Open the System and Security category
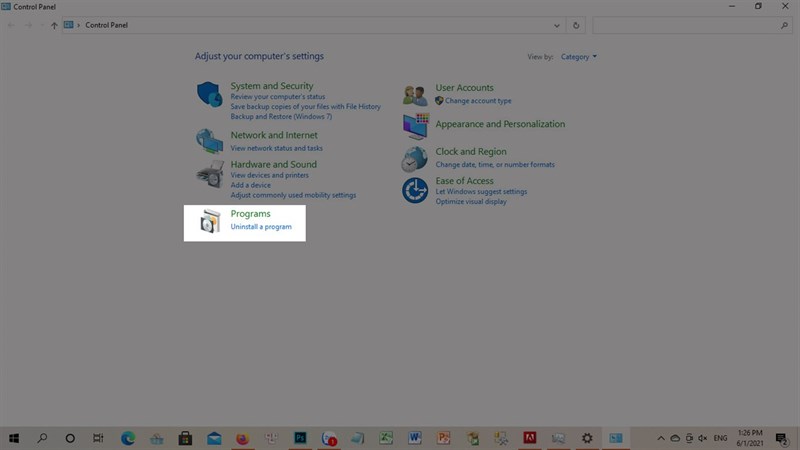Screen dimensions: 800x450 [271, 86]
